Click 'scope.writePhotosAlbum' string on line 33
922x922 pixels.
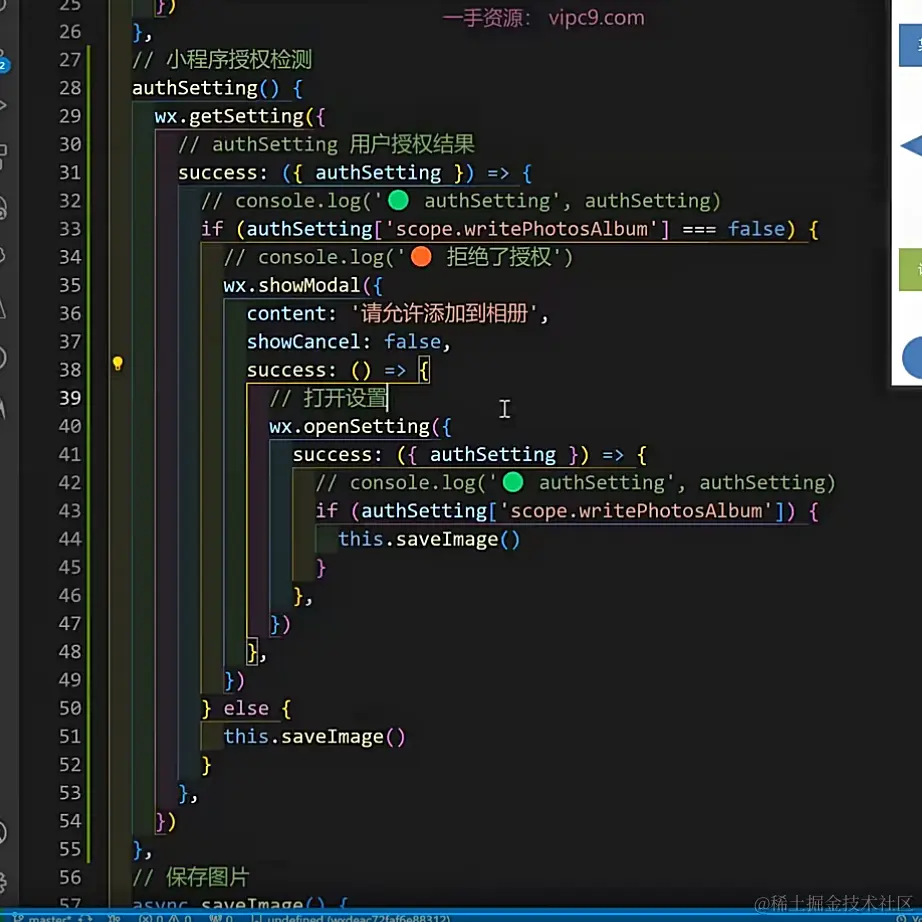(521, 229)
